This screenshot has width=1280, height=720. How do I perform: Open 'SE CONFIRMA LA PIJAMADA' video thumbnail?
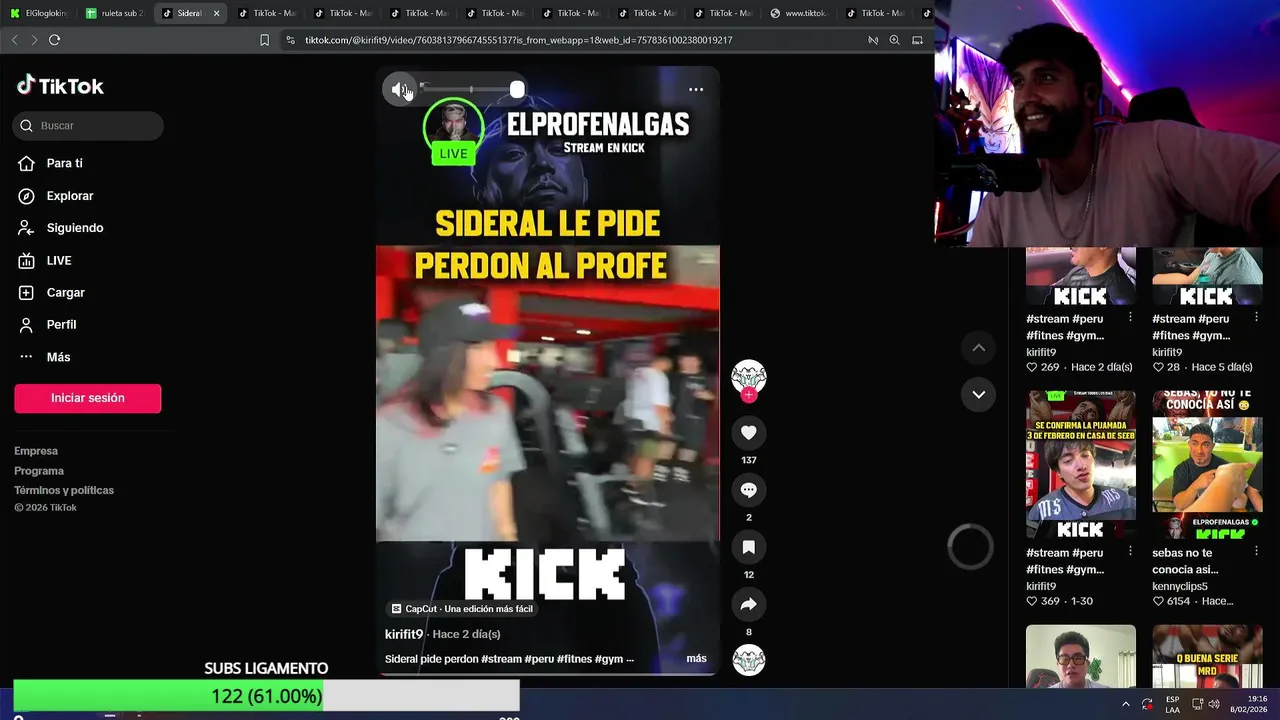[x=1081, y=465]
